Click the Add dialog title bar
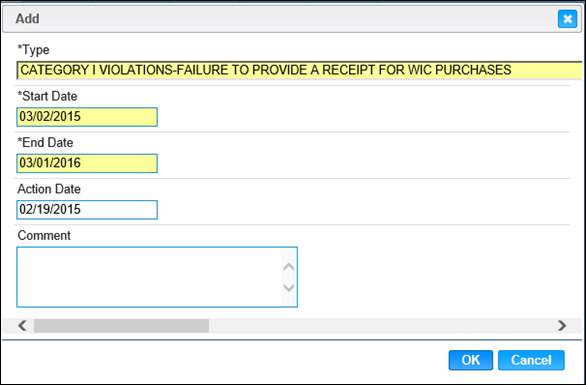 click(280, 19)
